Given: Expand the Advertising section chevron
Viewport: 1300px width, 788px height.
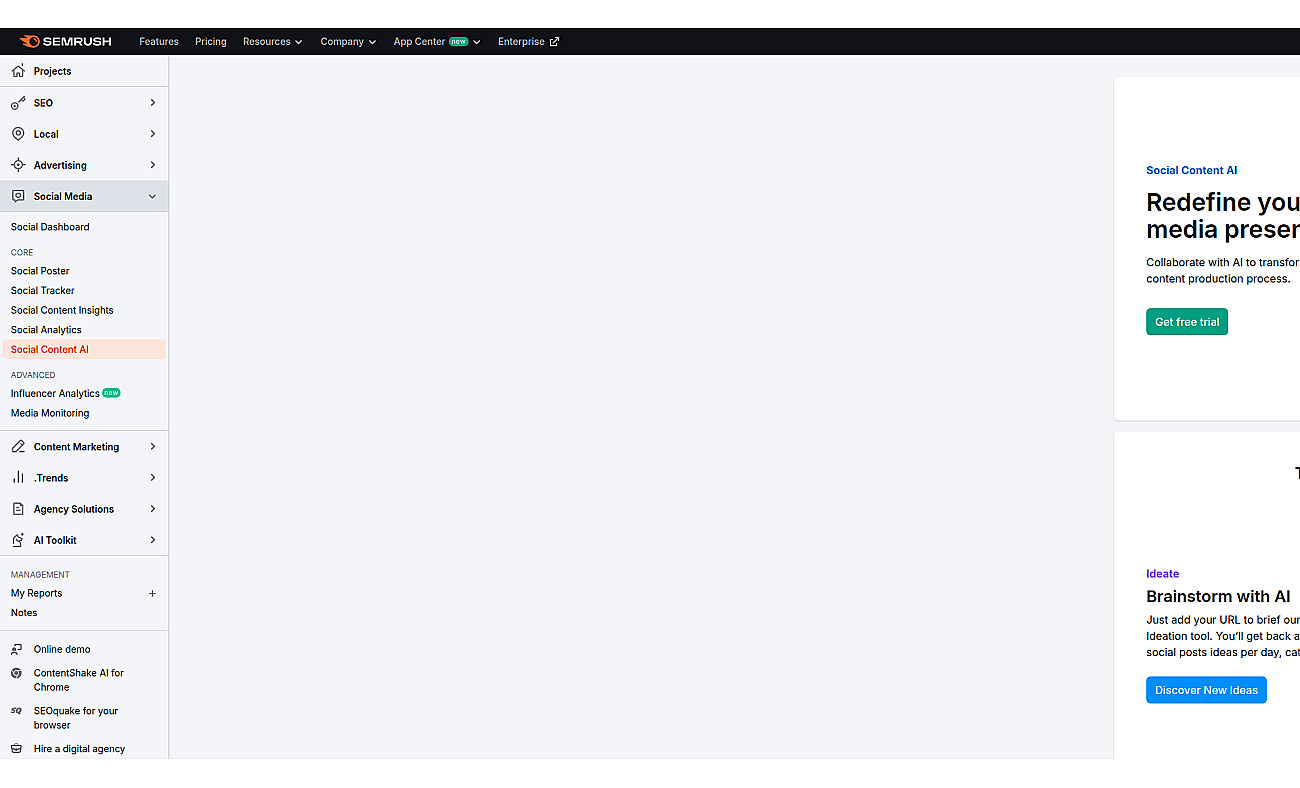Looking at the screenshot, I should point(152,165).
